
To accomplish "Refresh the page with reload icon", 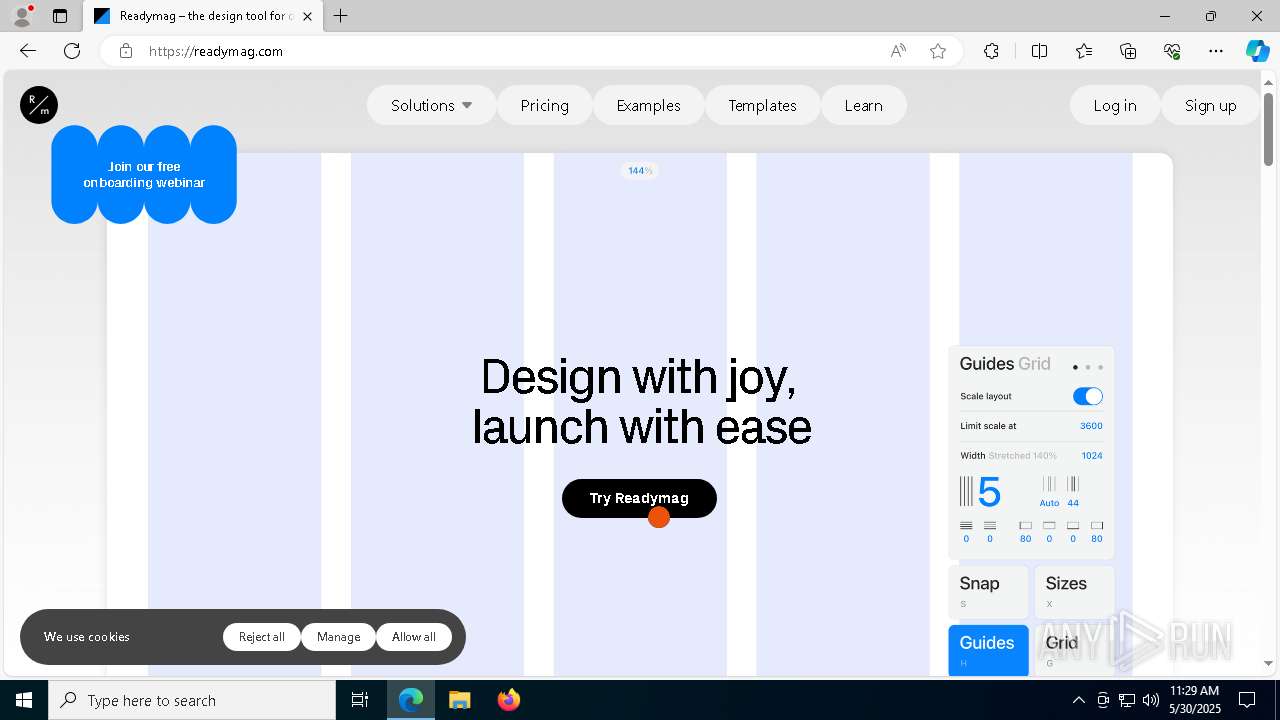I will click(x=72, y=51).
